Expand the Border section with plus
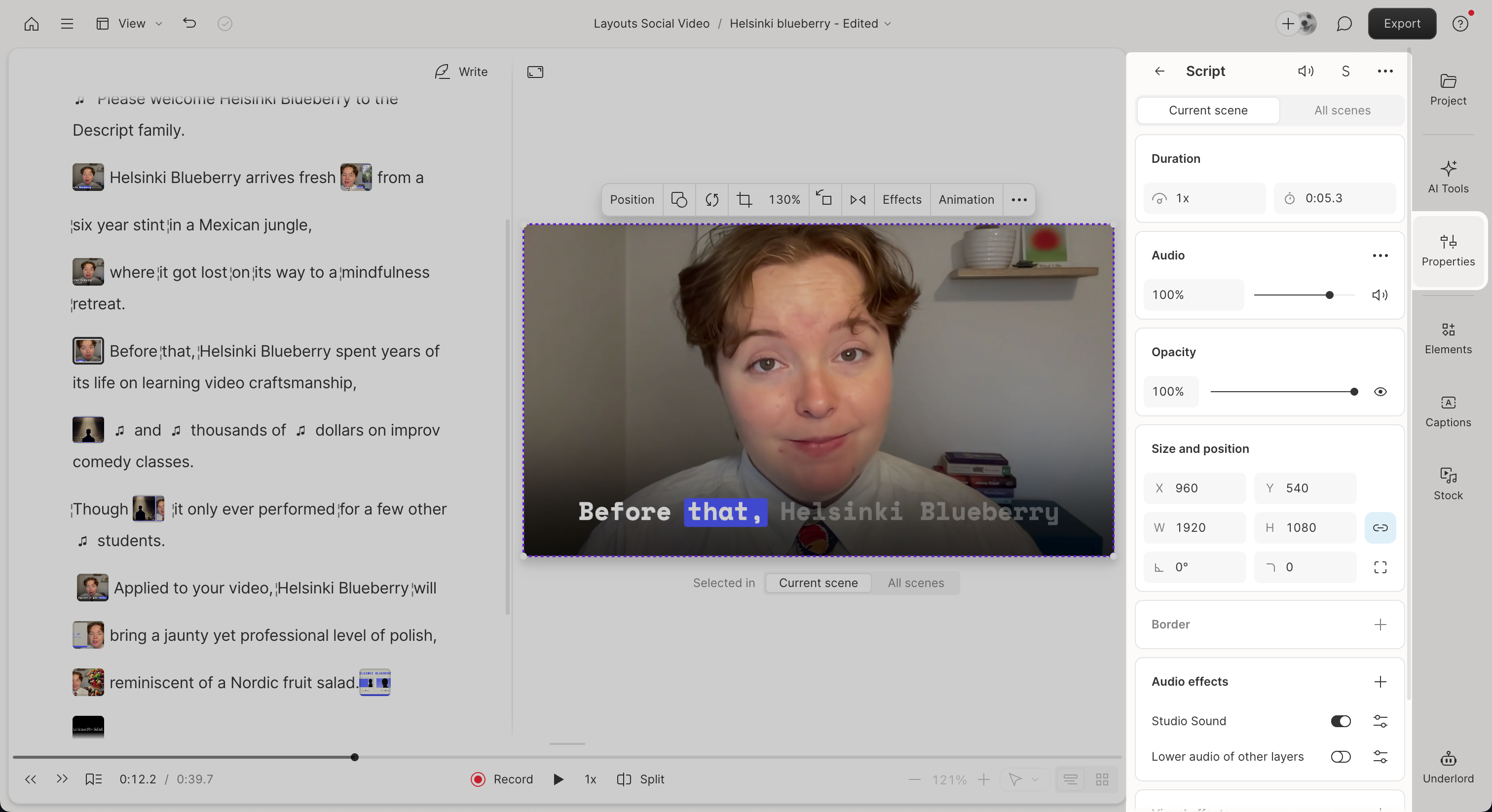This screenshot has width=1492, height=812. pyautogui.click(x=1380, y=625)
